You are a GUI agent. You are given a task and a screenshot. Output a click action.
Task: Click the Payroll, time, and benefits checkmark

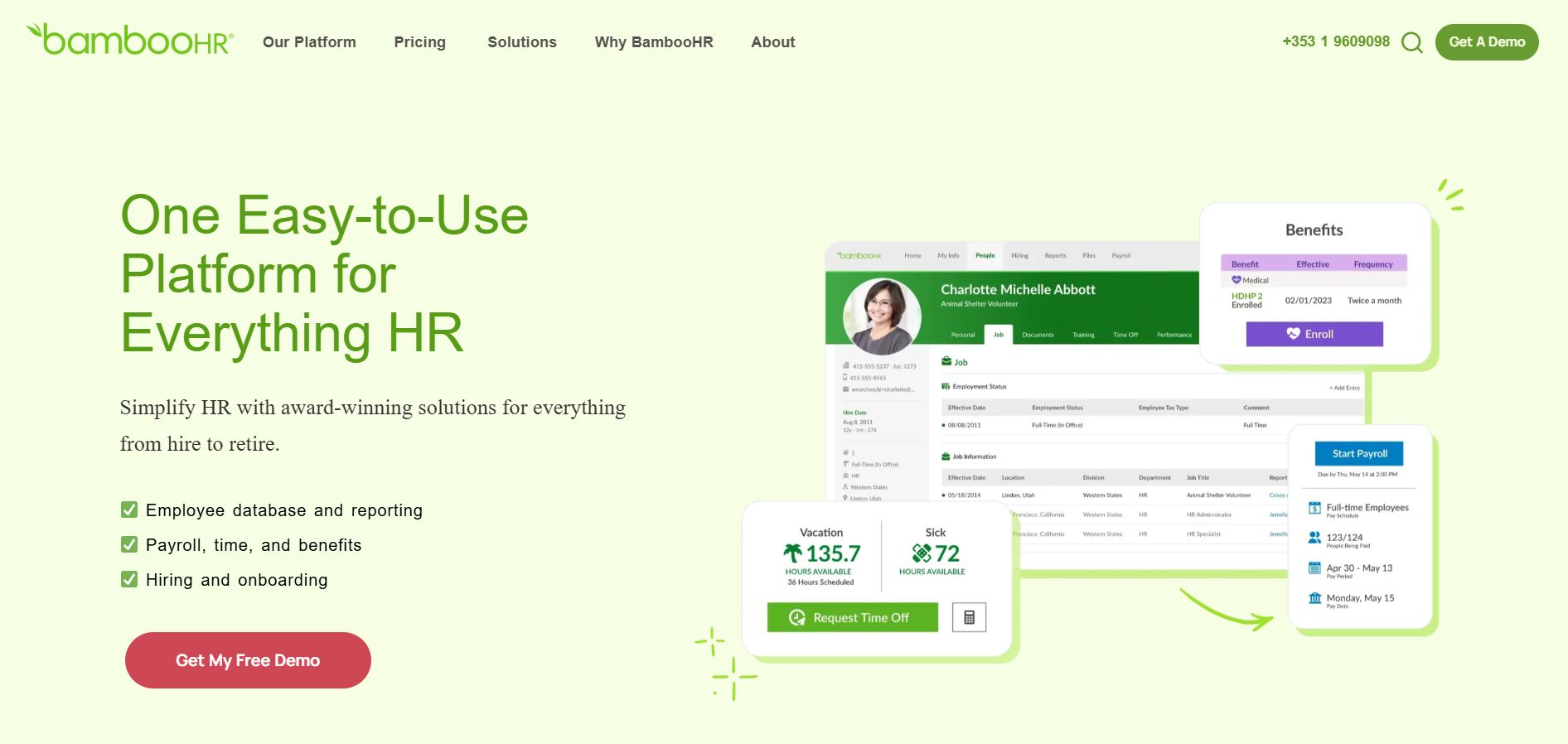point(129,544)
